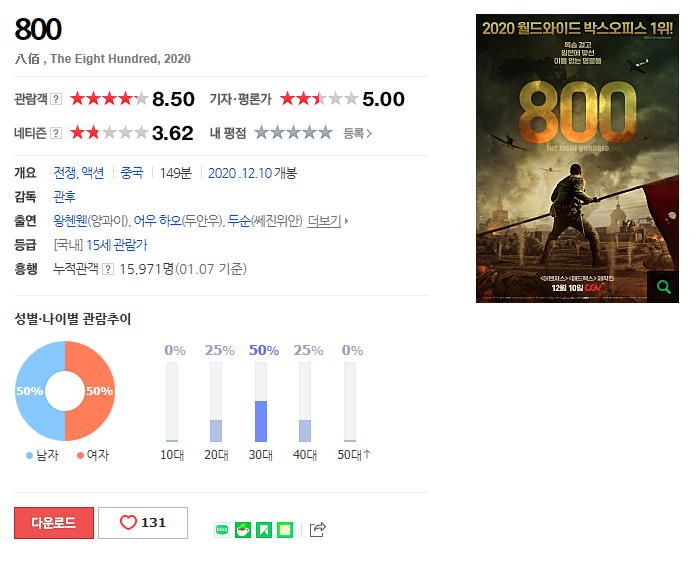The image size is (698, 565).
Task: Click the red 다운로드 button
Action: pos(54,523)
